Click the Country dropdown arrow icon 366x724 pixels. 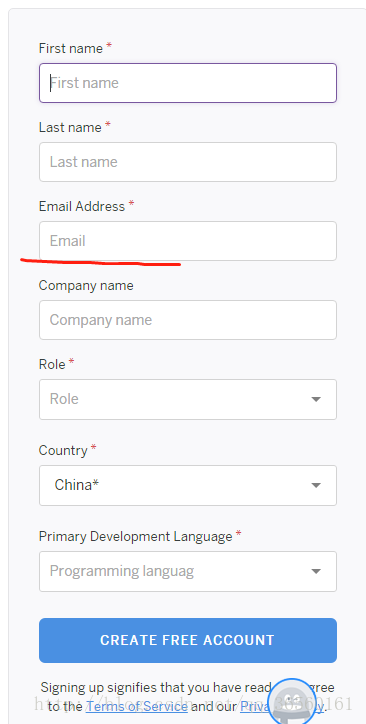316,485
